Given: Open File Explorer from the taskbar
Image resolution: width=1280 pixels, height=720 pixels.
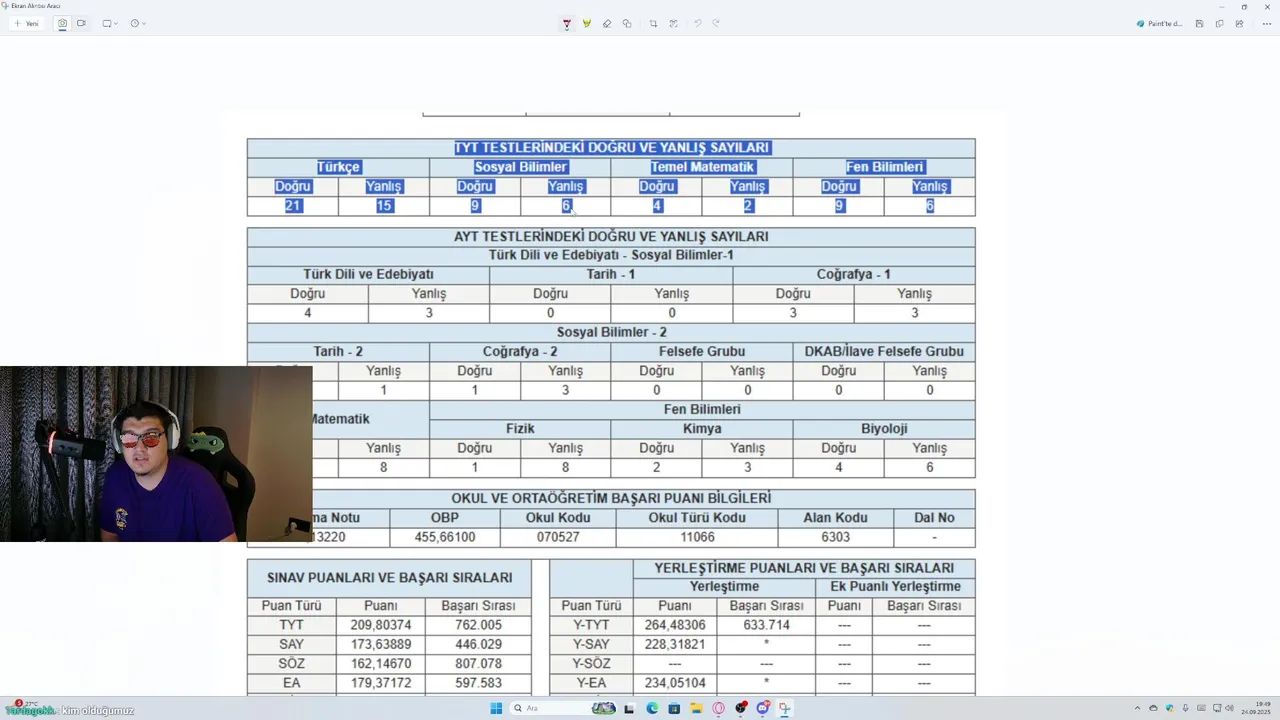Looking at the screenshot, I should [696, 708].
